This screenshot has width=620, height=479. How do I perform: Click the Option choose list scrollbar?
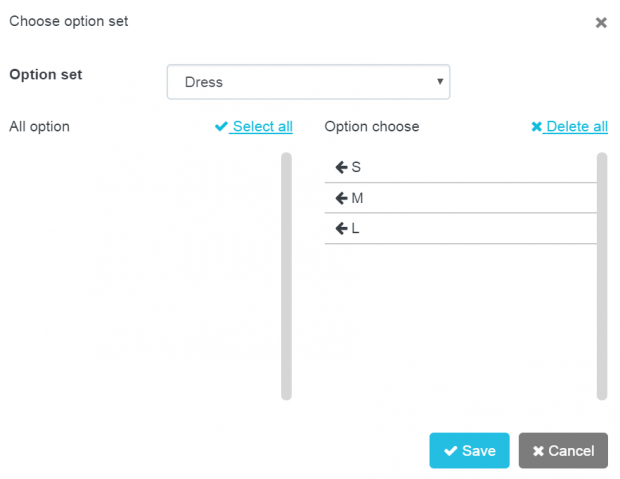[x=602, y=276]
